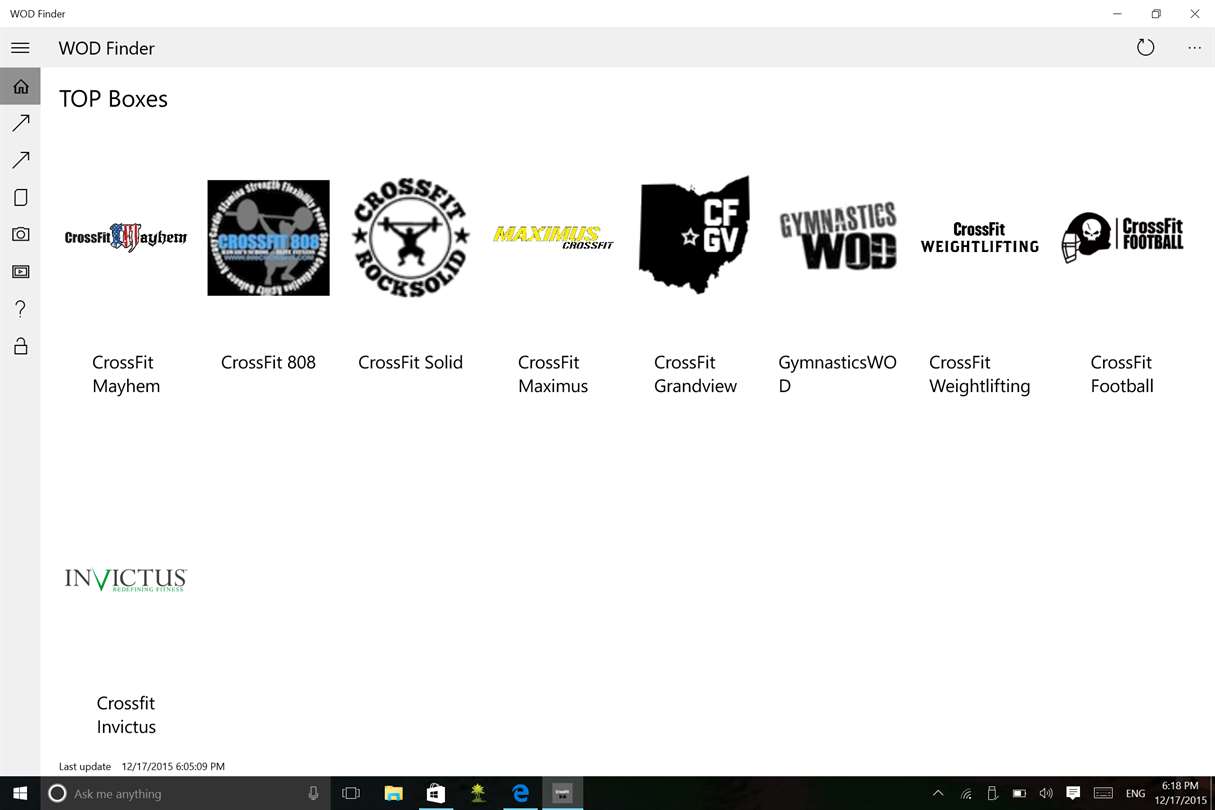Open the CFGV Ohio-shaped logo
This screenshot has height=810, width=1215.
[x=694, y=236]
